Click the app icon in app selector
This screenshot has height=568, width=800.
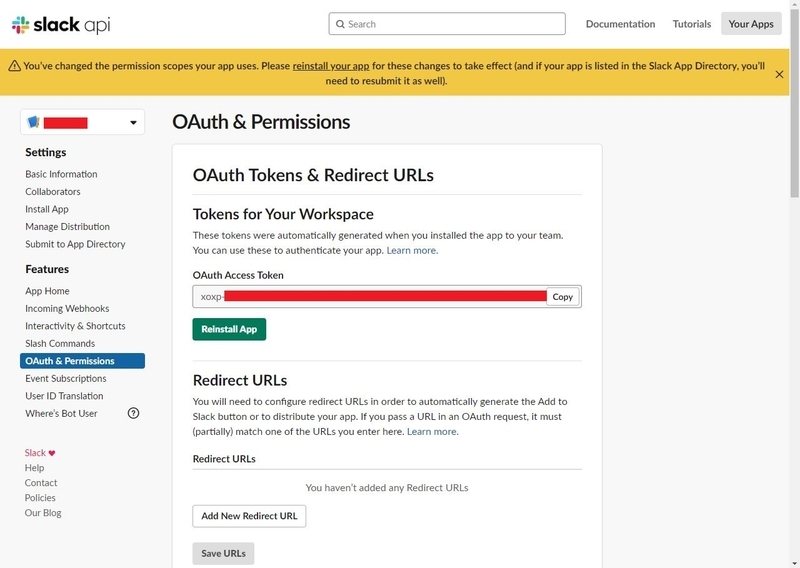pos(34,122)
